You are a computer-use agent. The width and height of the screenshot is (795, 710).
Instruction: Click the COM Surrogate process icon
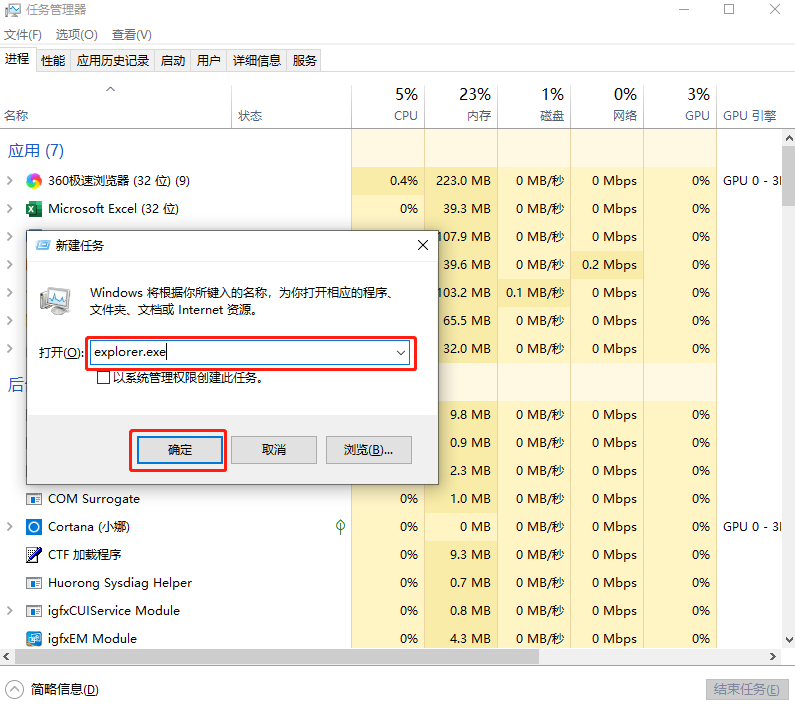pos(33,499)
